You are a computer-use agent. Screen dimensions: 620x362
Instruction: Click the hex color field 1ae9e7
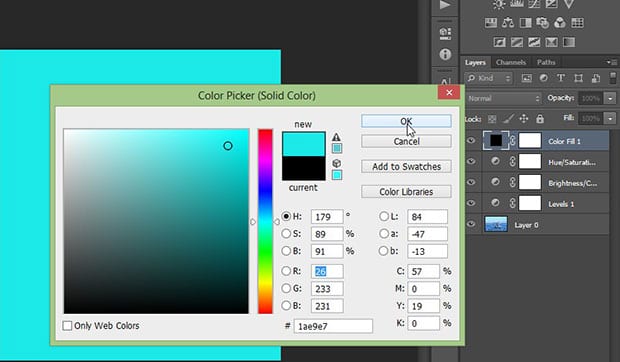(x=333, y=326)
